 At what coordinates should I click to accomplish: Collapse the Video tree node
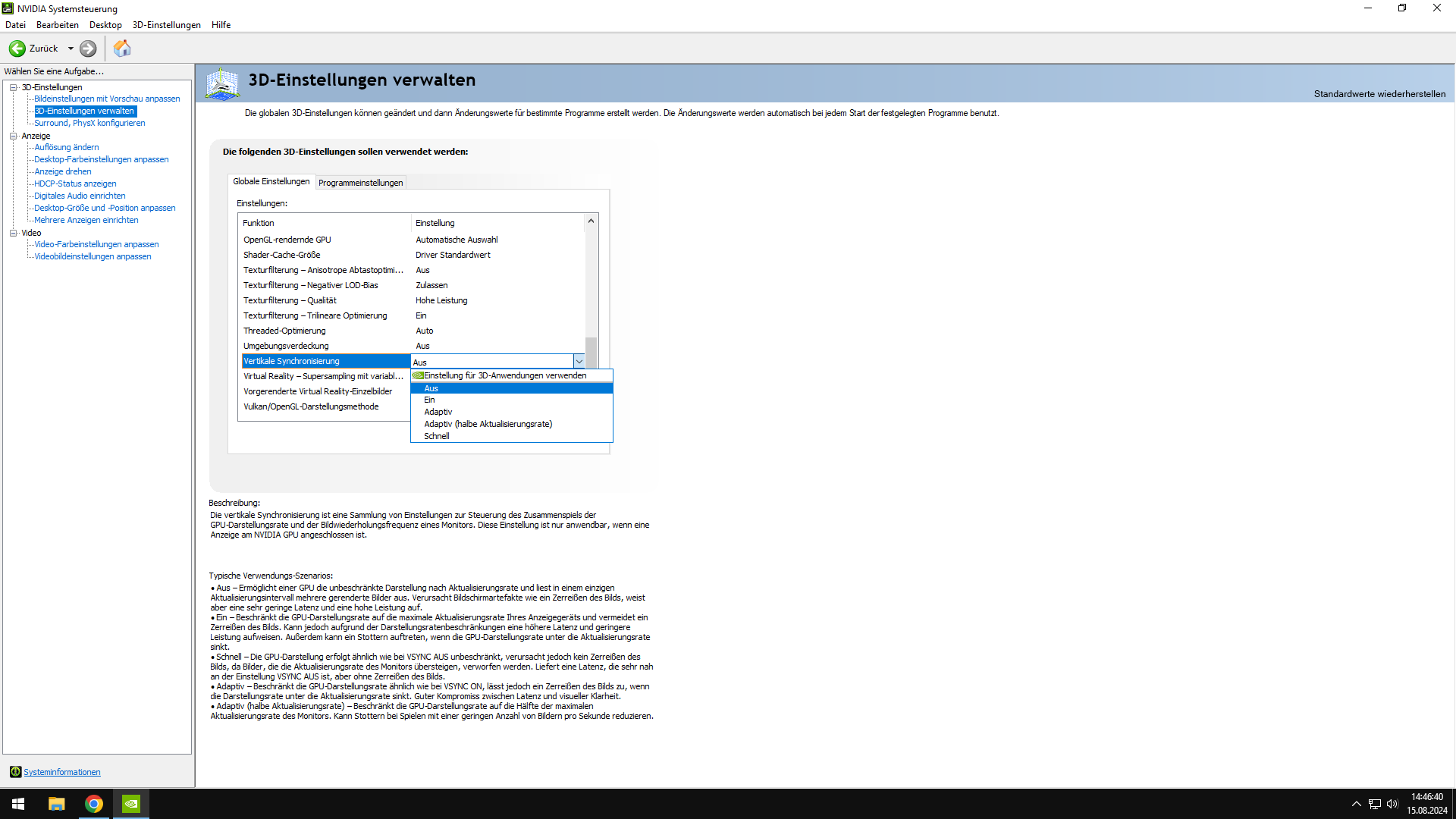(14, 233)
